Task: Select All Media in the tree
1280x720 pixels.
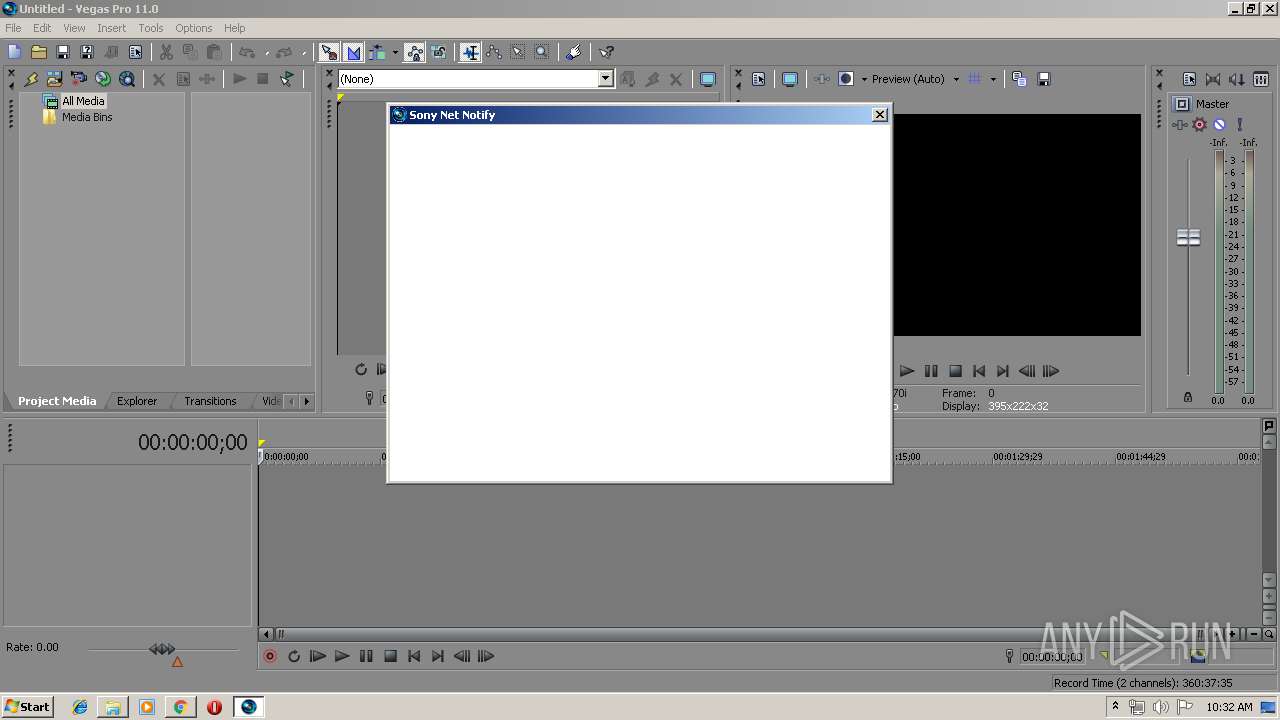Action: coord(83,101)
